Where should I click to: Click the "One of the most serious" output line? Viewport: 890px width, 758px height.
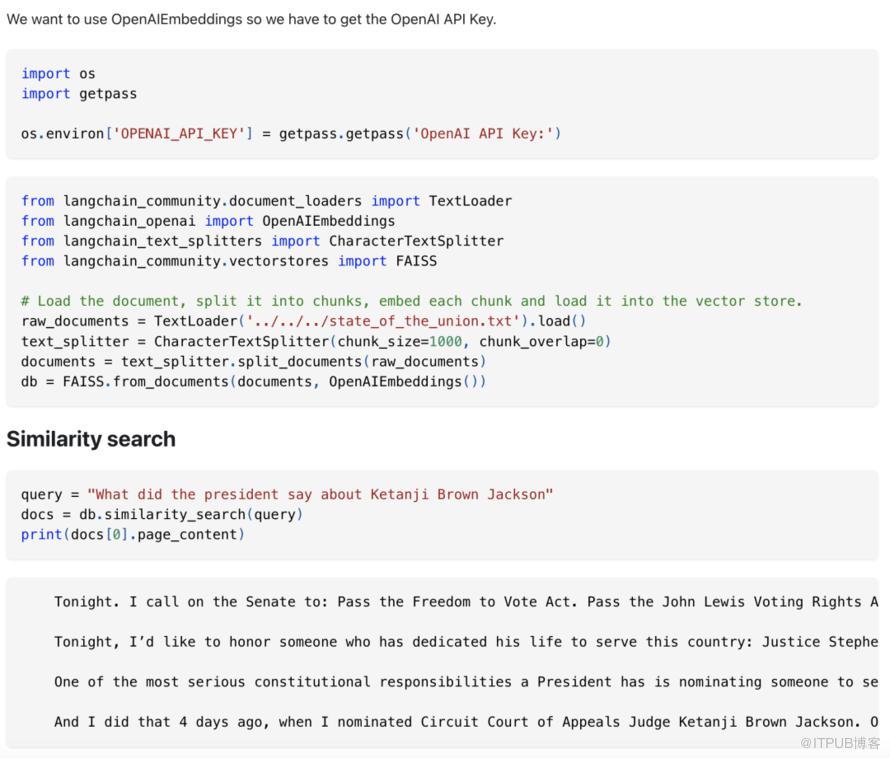[x=465, y=682]
